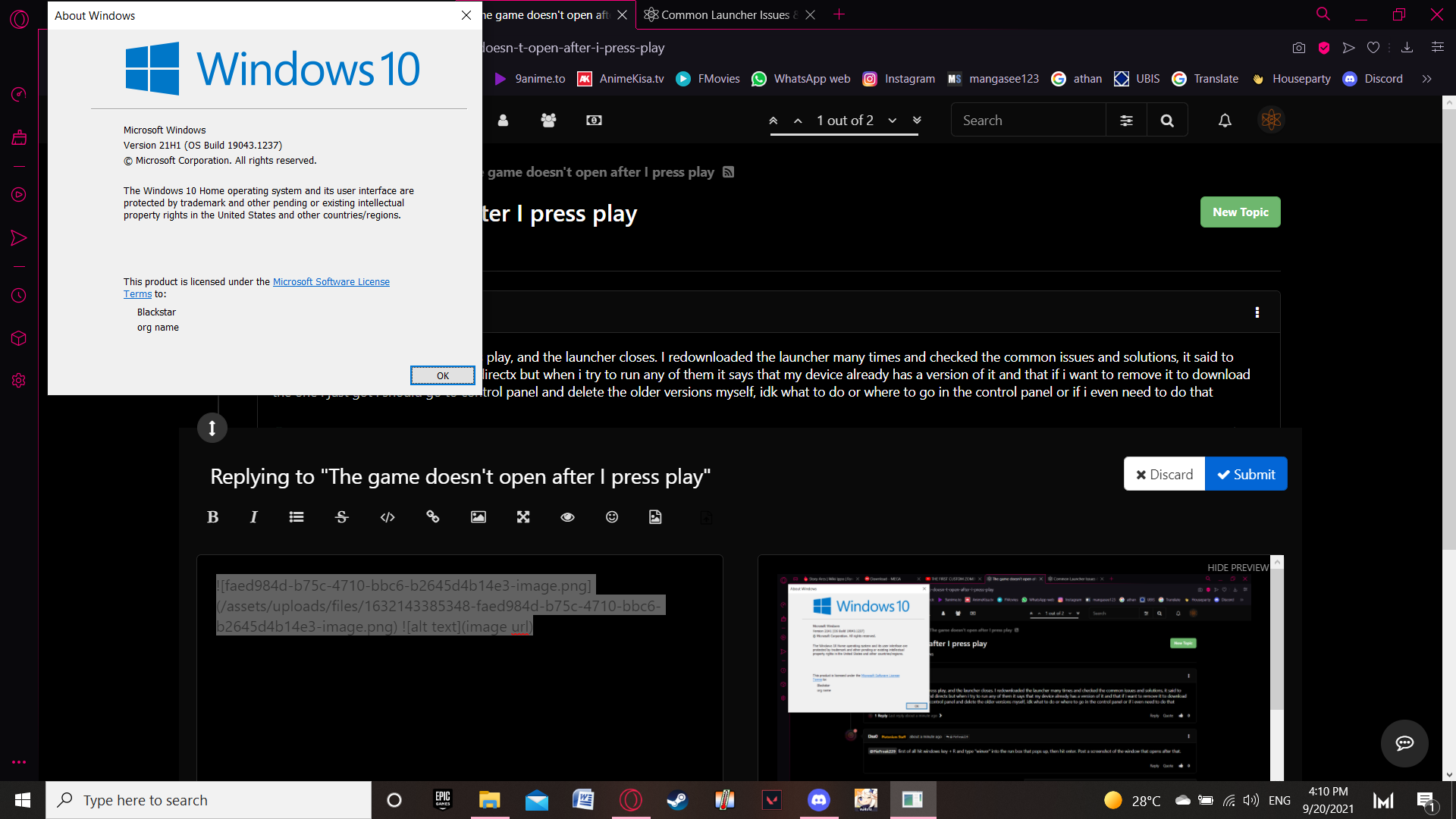Click the OK button in About Windows
This screenshot has width=1456, height=819.
pyautogui.click(x=442, y=375)
